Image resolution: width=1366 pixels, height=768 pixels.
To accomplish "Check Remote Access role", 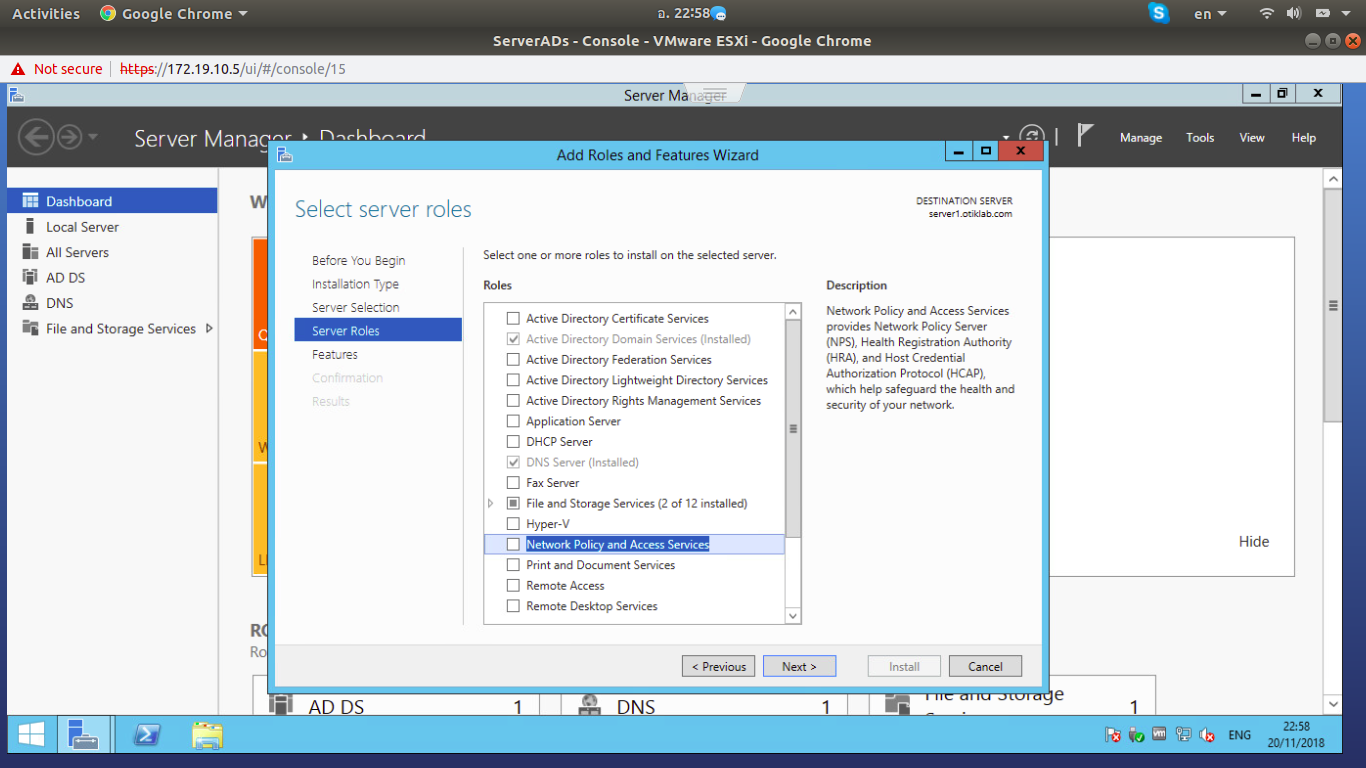I will click(x=513, y=585).
